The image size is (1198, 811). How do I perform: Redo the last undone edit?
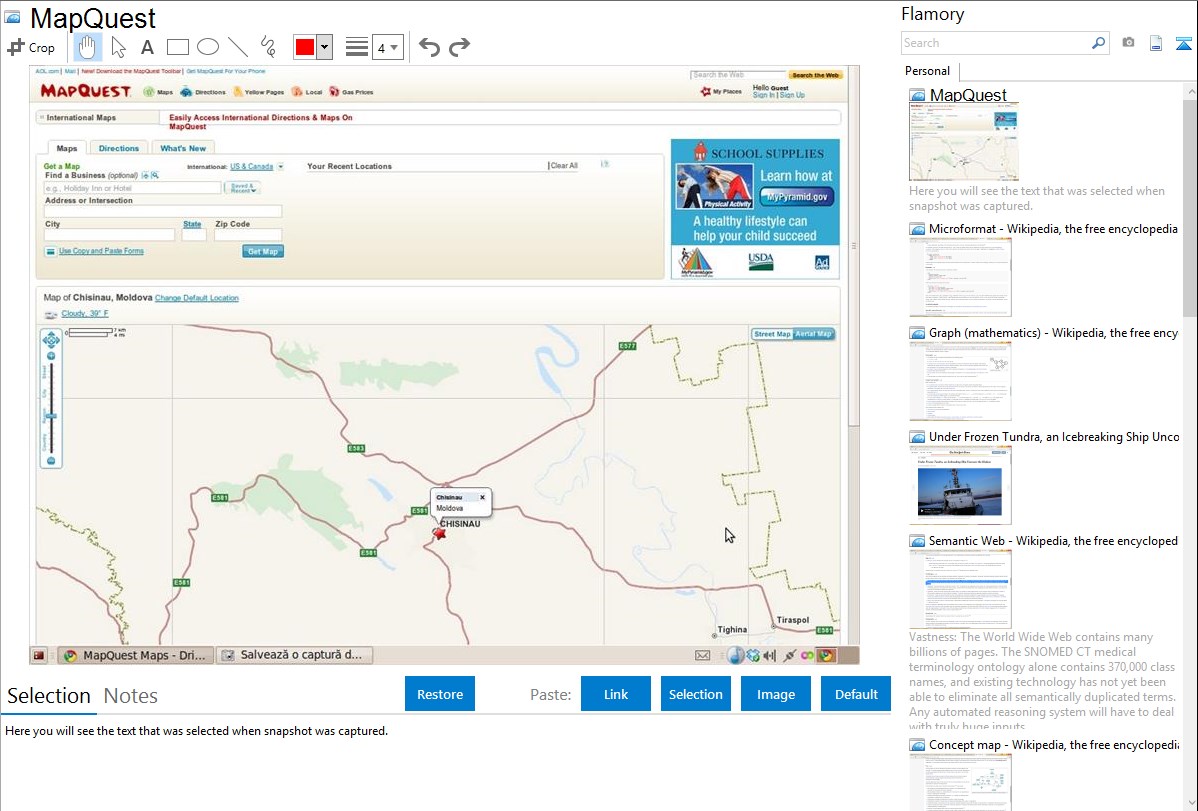pos(459,47)
